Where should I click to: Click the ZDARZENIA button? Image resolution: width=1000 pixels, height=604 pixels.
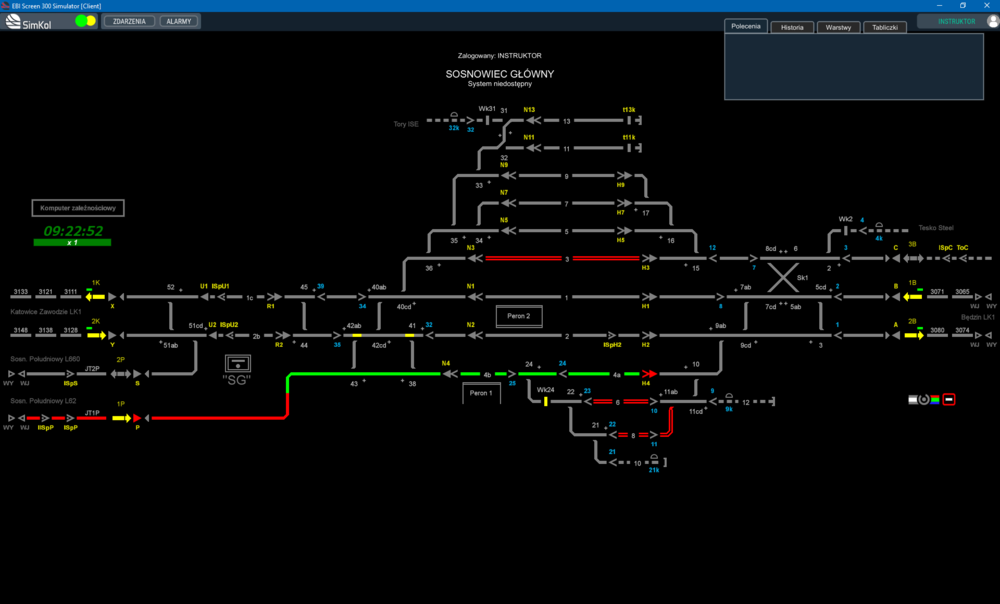pyautogui.click(x=129, y=21)
